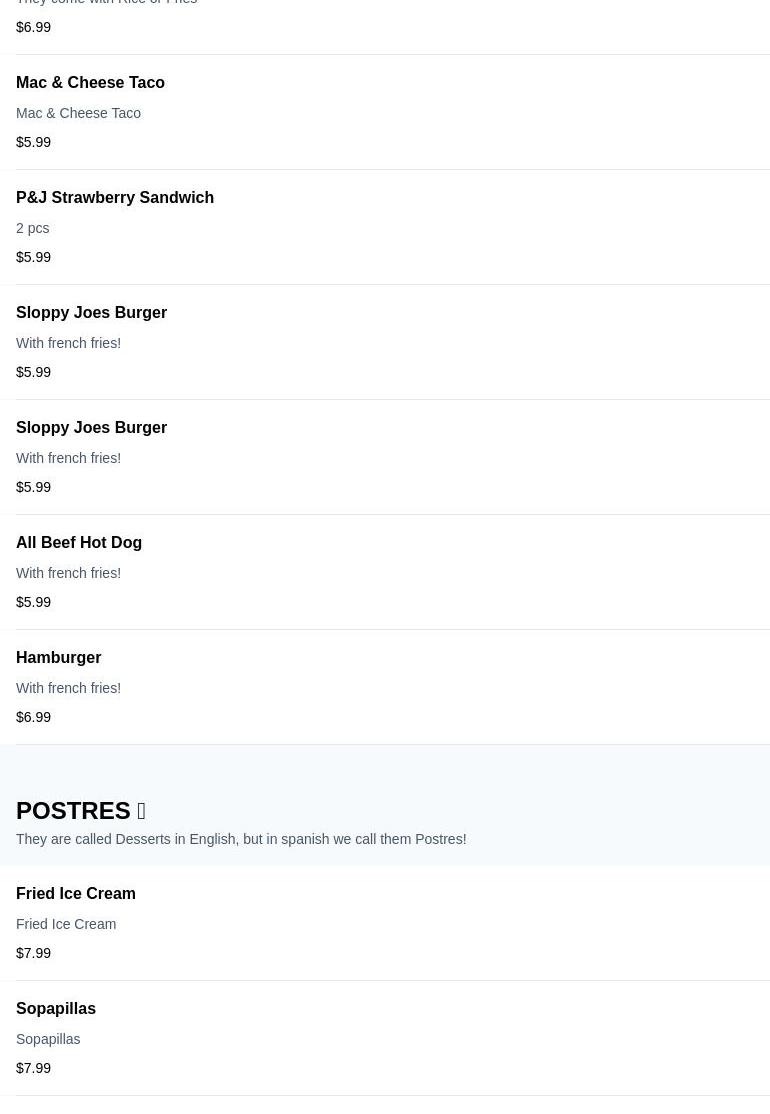Open the Fried Ice Cream dessert item
The height and width of the screenshot is (1114, 770).
(76, 894)
